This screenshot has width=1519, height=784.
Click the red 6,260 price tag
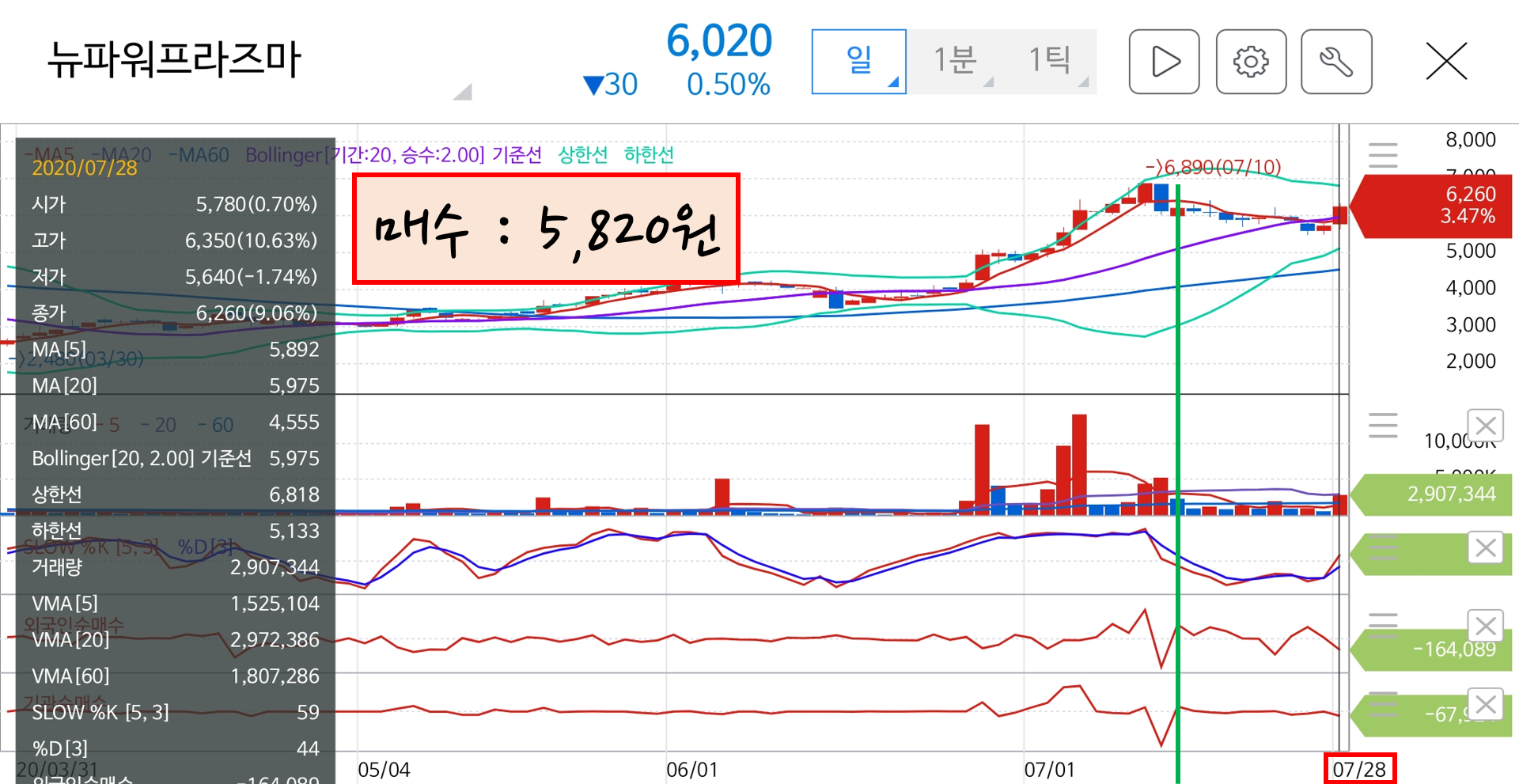pyautogui.click(x=1432, y=206)
